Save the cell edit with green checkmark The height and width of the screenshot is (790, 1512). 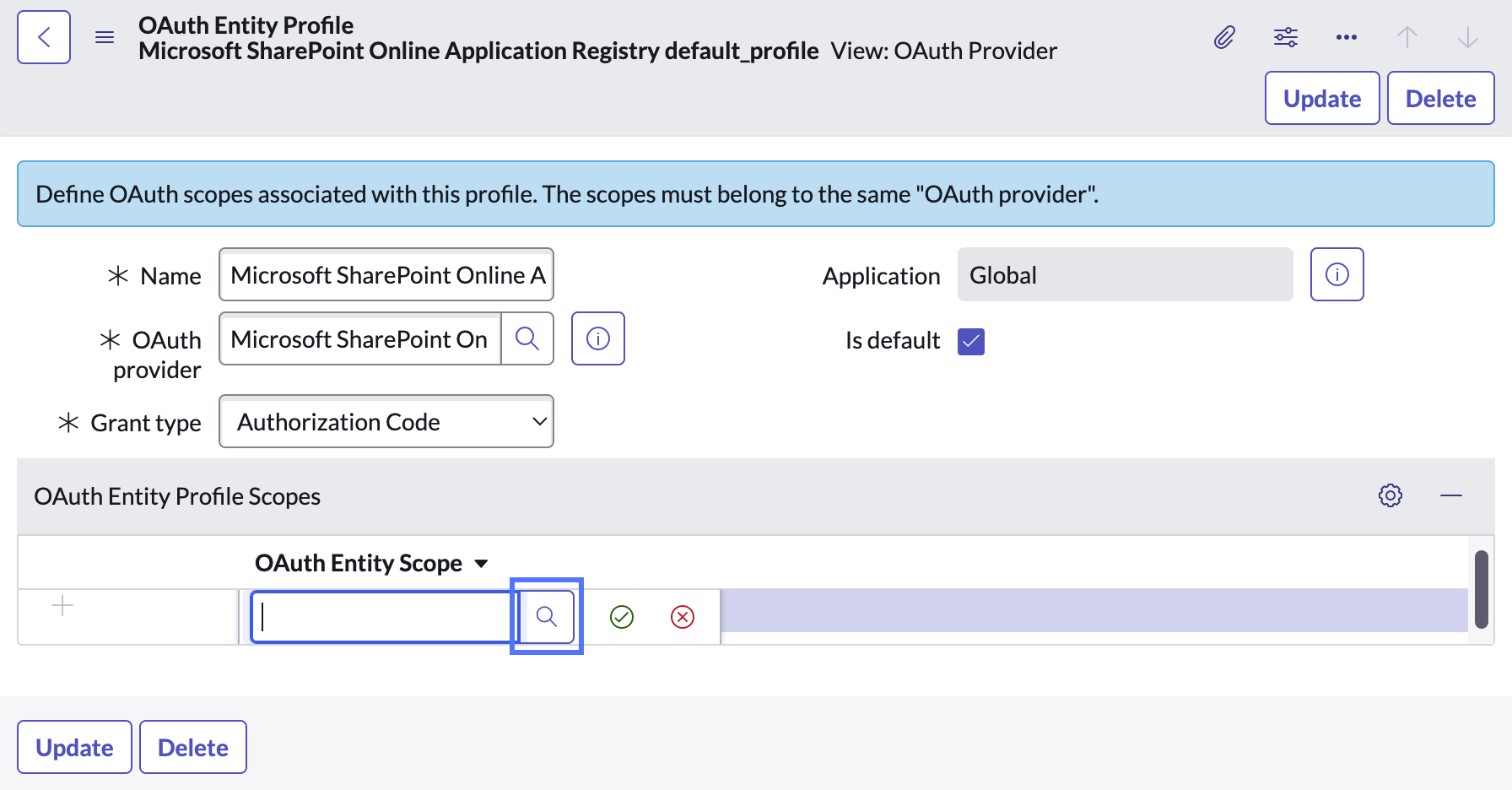point(622,617)
